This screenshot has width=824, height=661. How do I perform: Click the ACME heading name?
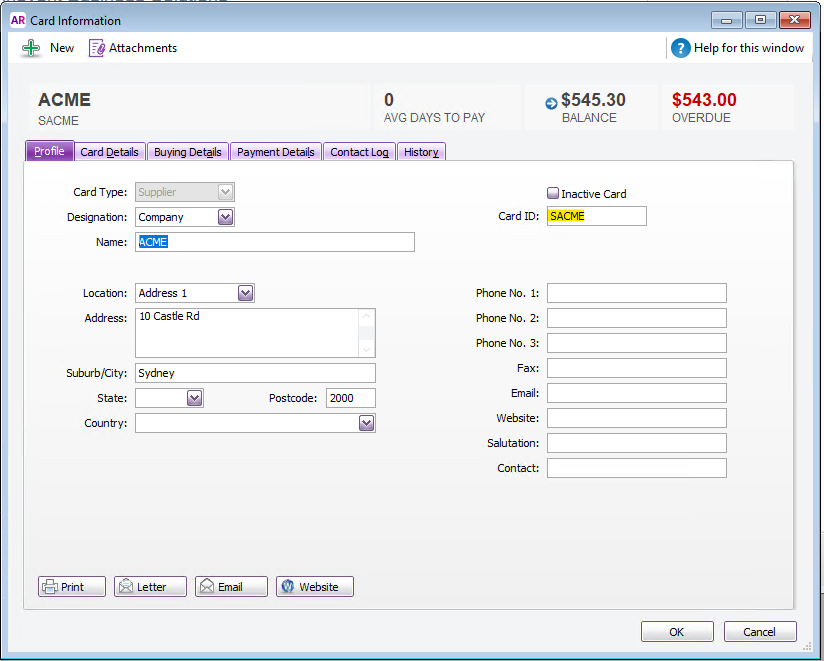click(65, 100)
